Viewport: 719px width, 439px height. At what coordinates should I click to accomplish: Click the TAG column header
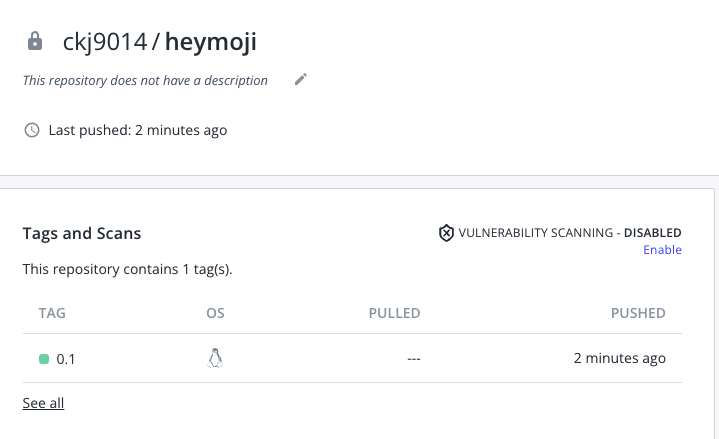[x=52, y=313]
